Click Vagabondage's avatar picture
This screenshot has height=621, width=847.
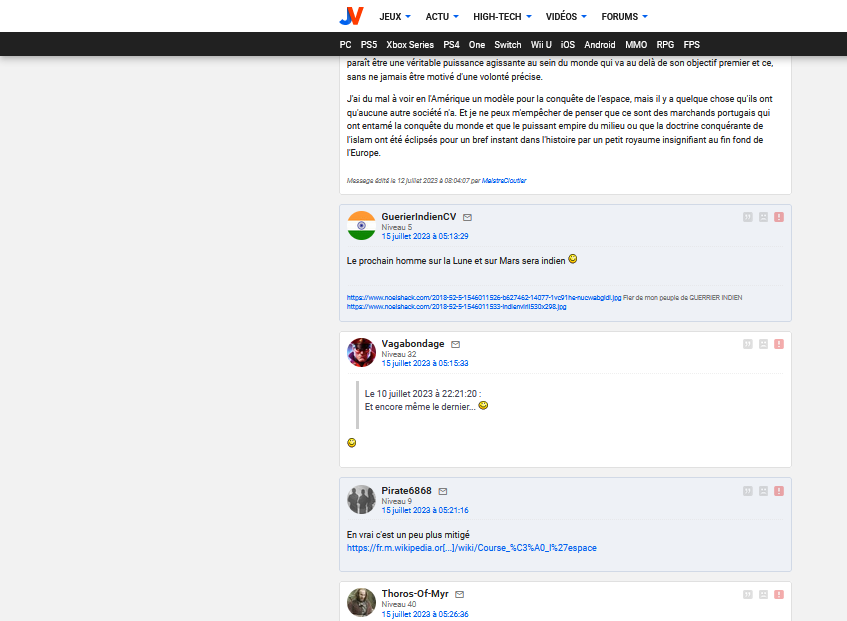361,352
